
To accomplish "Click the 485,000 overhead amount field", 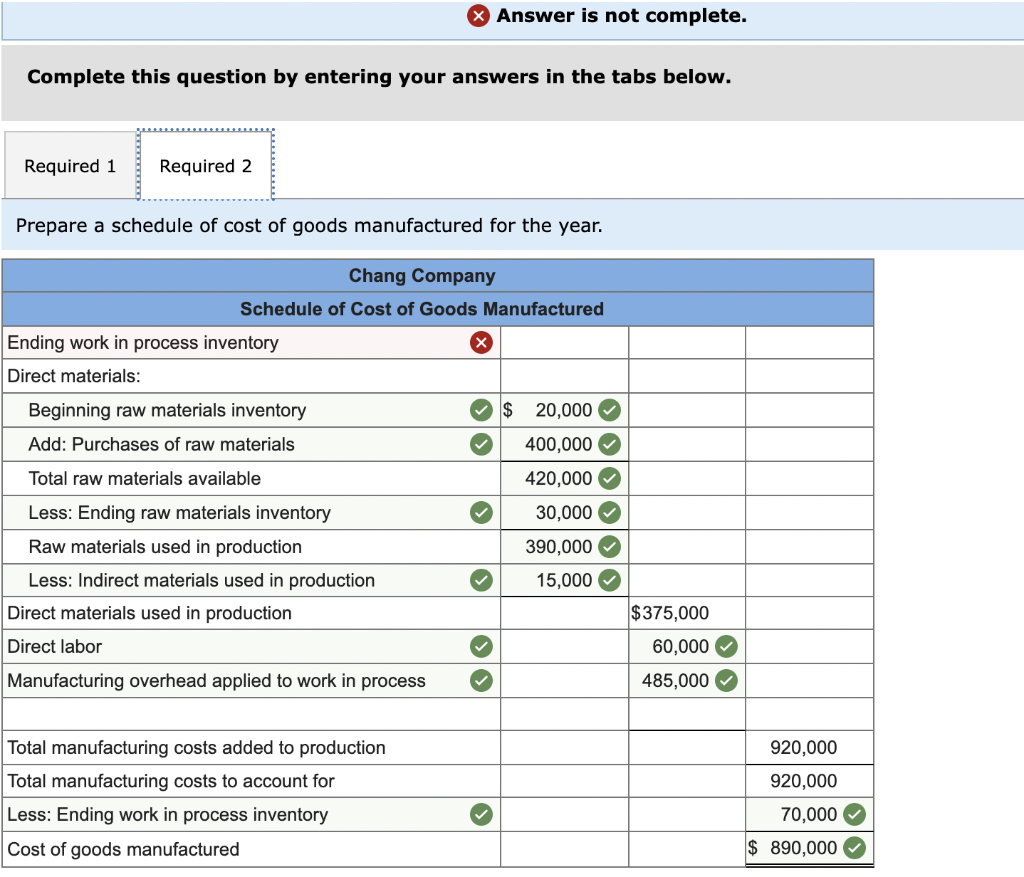I will (x=687, y=680).
